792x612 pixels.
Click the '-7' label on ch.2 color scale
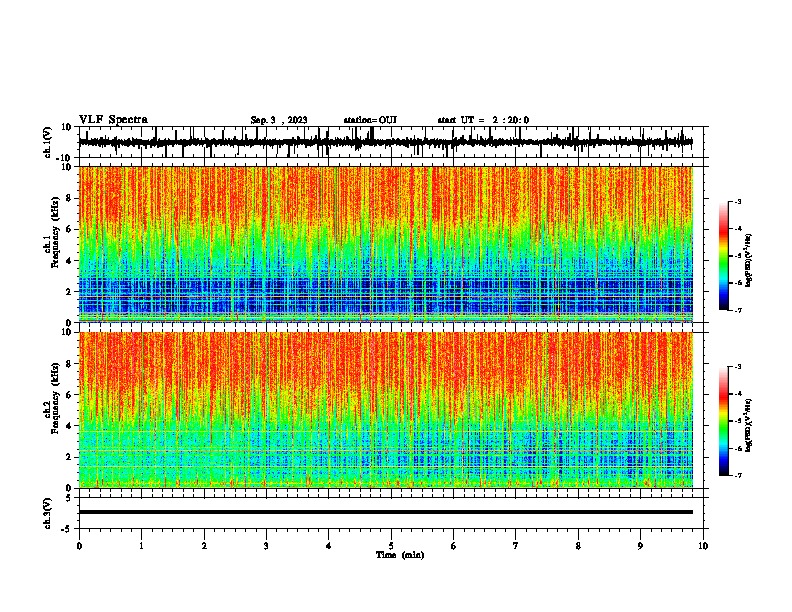tap(737, 475)
